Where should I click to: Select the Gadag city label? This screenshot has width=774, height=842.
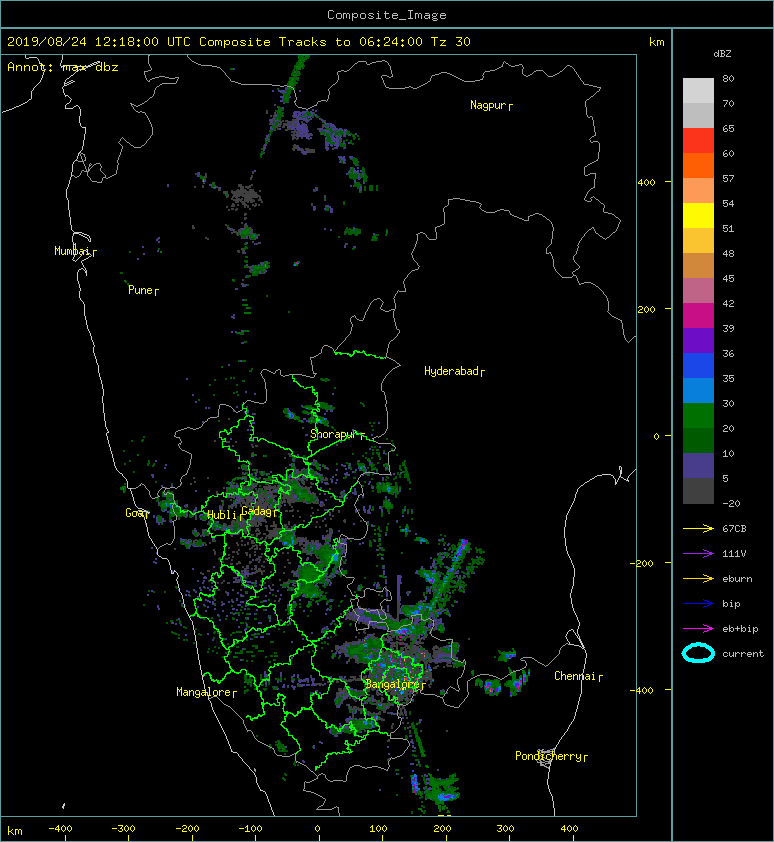[257, 511]
